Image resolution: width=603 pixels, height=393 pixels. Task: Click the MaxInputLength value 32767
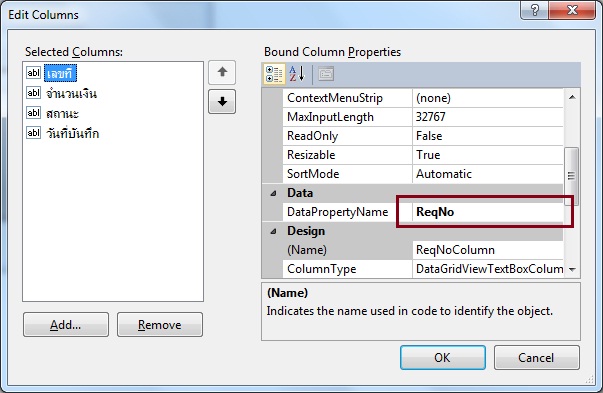(x=488, y=117)
